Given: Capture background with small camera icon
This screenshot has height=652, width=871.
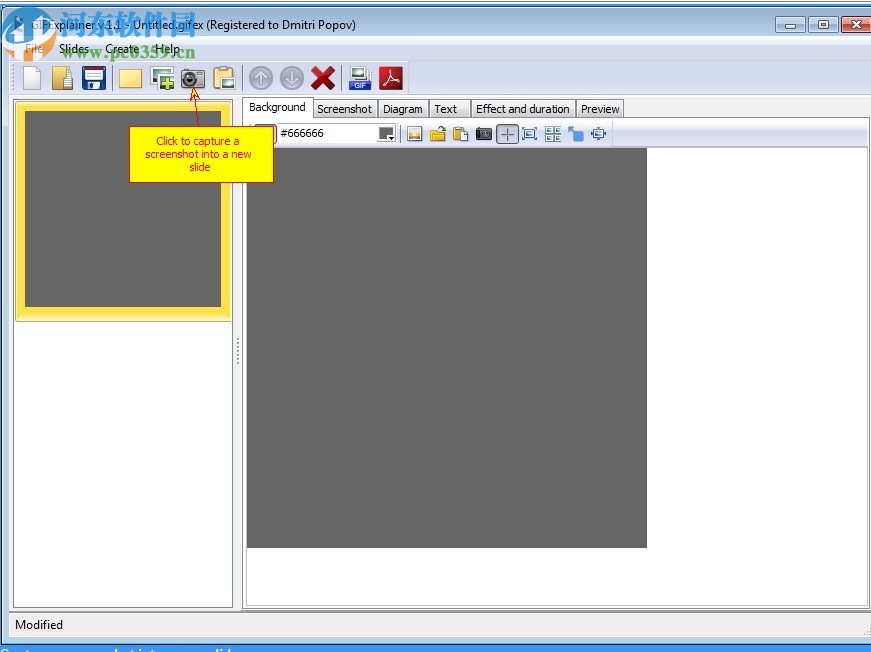Looking at the screenshot, I should pyautogui.click(x=484, y=134).
